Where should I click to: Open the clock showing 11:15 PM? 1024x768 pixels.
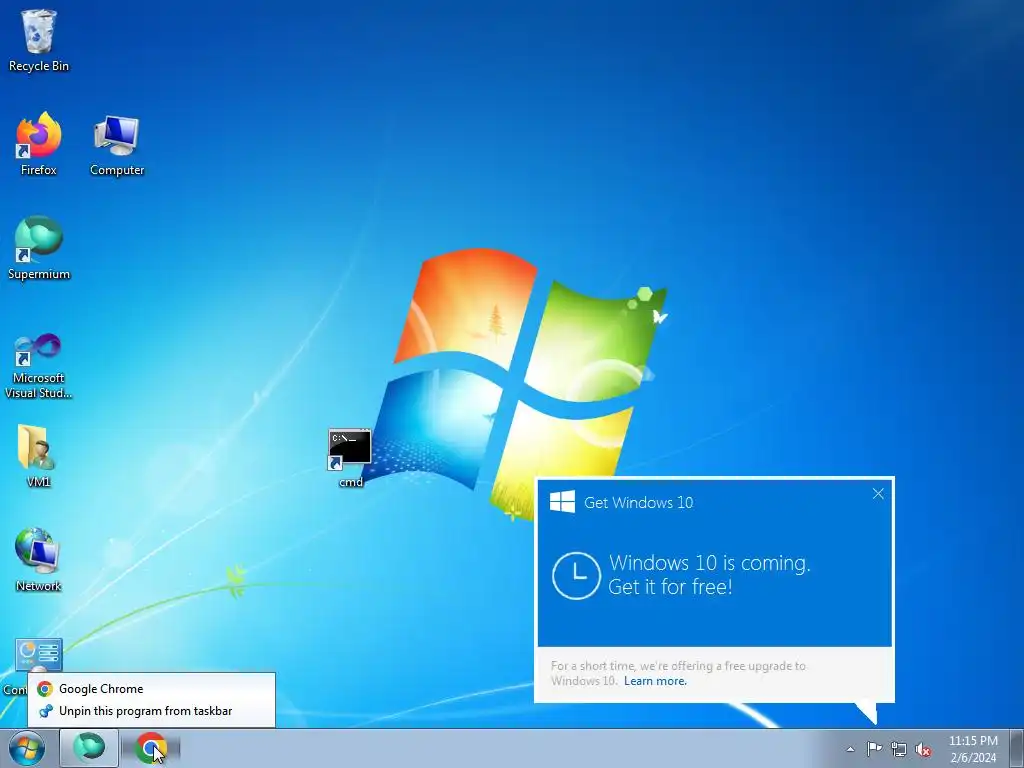click(973, 749)
